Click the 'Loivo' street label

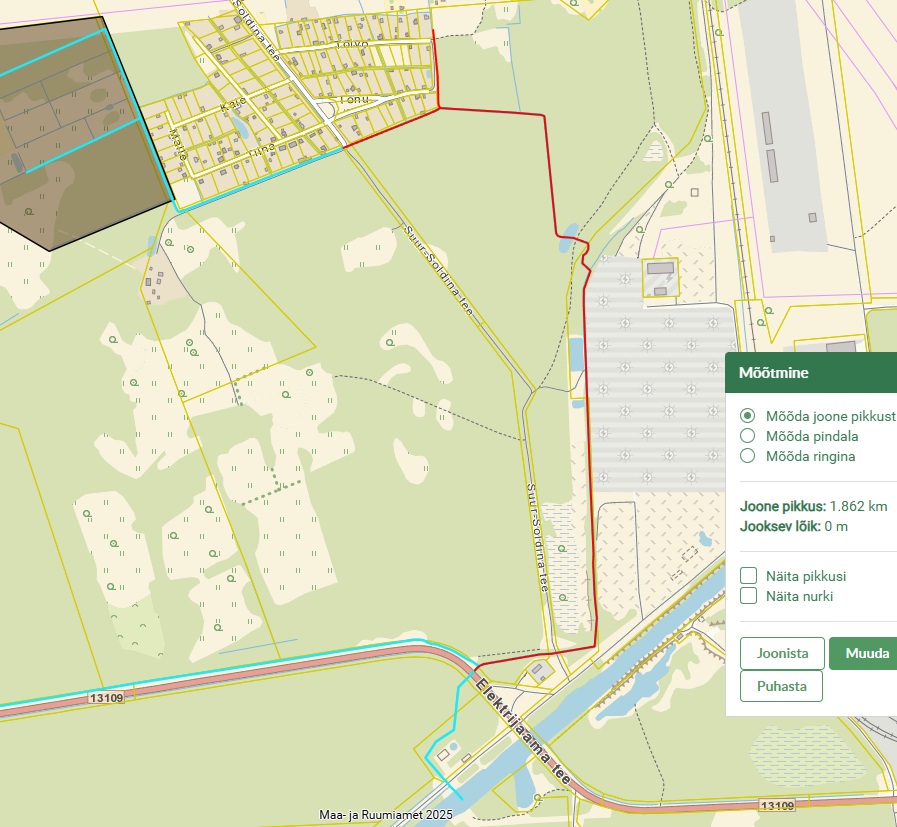tap(352, 44)
